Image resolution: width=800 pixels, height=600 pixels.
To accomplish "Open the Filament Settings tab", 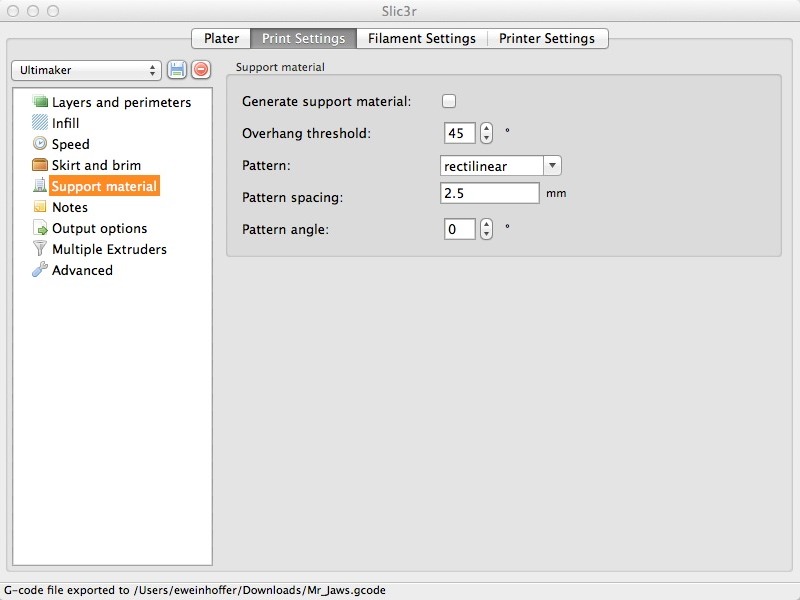I will point(422,38).
